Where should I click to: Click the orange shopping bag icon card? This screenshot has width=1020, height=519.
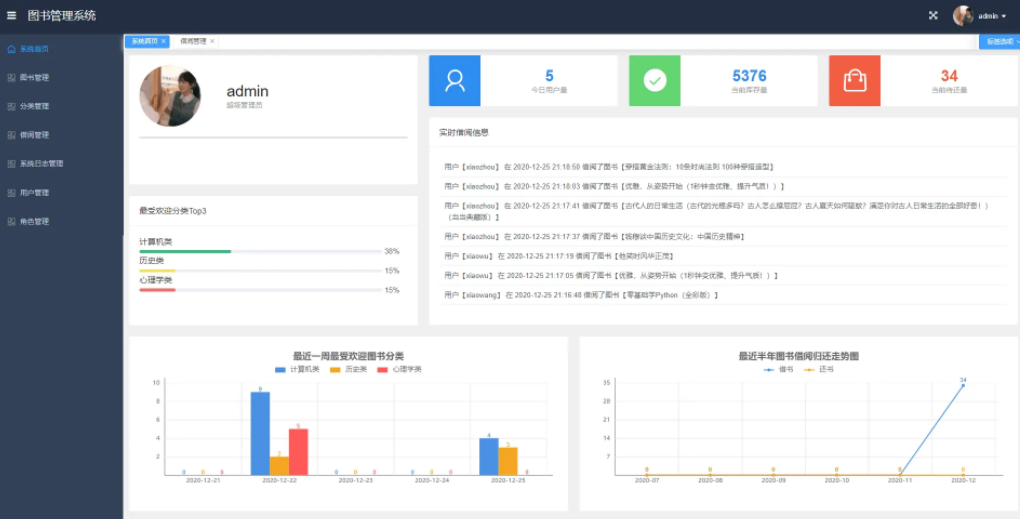pyautogui.click(x=855, y=81)
